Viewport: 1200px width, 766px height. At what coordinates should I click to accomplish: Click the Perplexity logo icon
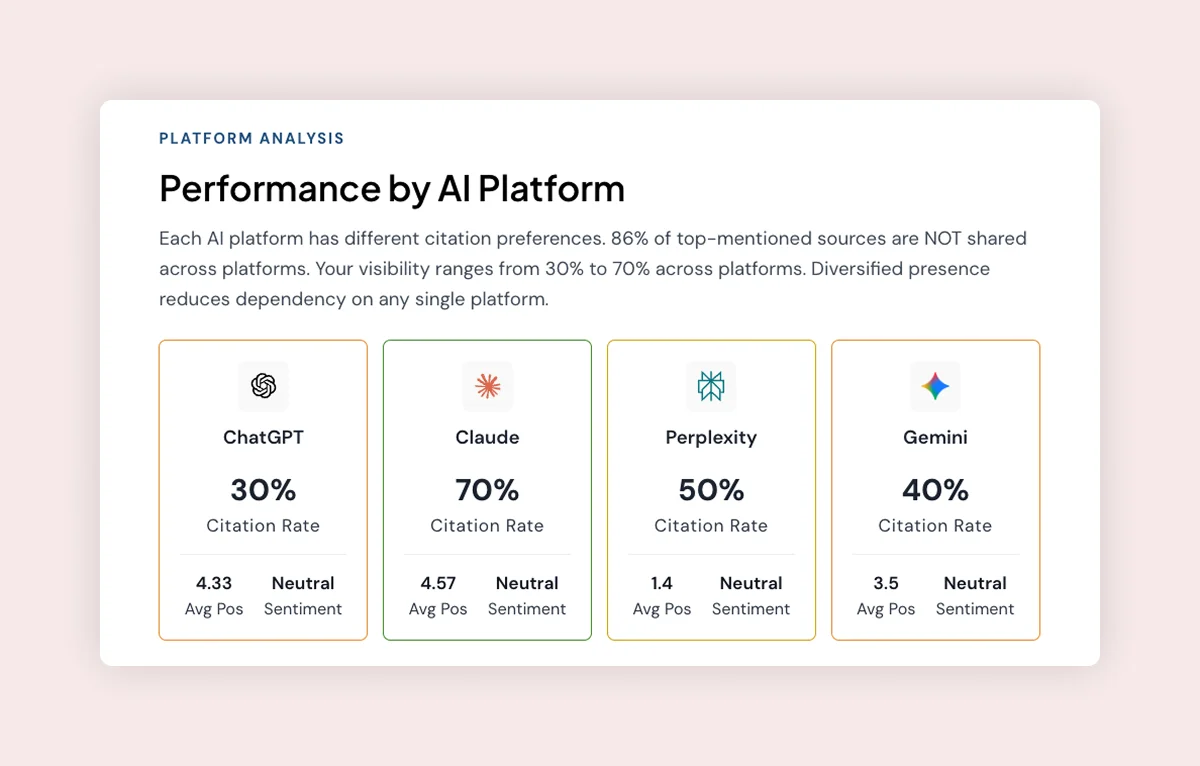point(711,387)
